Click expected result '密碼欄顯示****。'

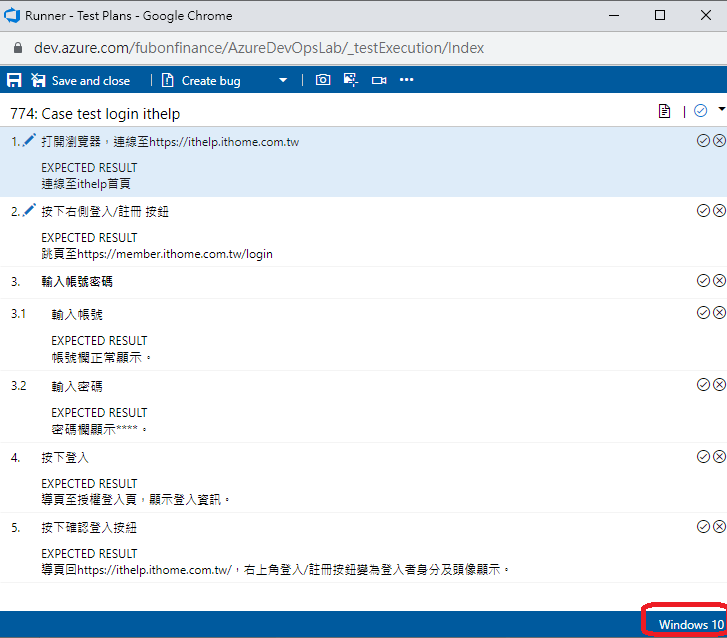100,429
